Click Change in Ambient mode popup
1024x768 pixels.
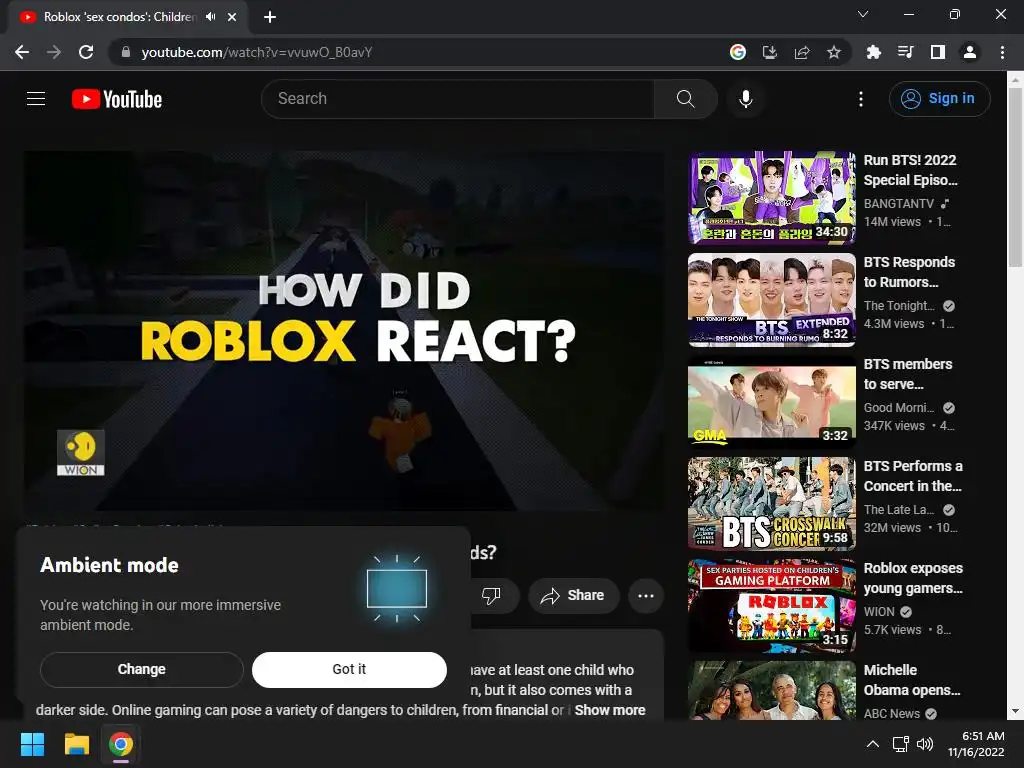click(142, 669)
